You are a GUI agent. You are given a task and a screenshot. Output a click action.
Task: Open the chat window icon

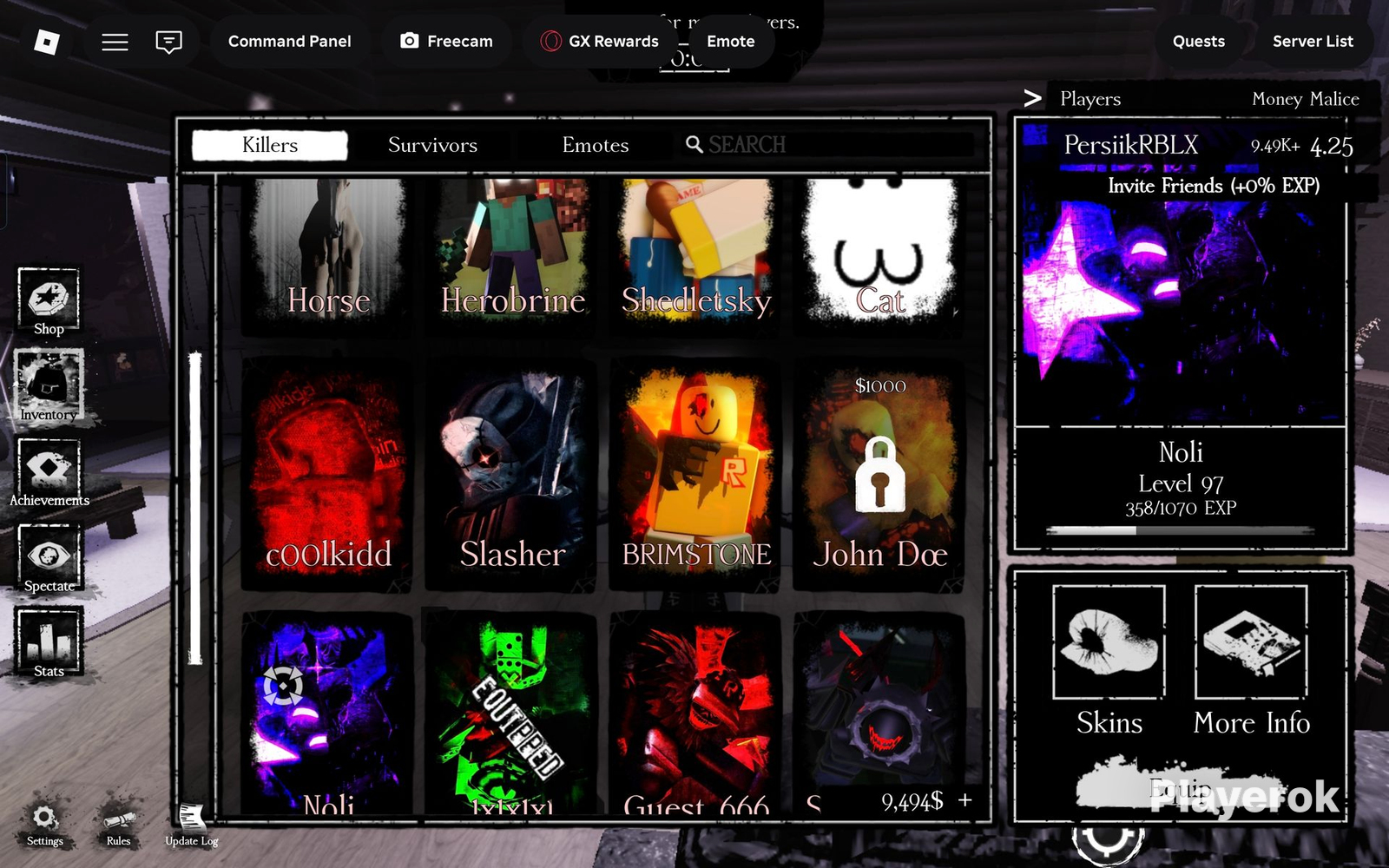click(168, 42)
